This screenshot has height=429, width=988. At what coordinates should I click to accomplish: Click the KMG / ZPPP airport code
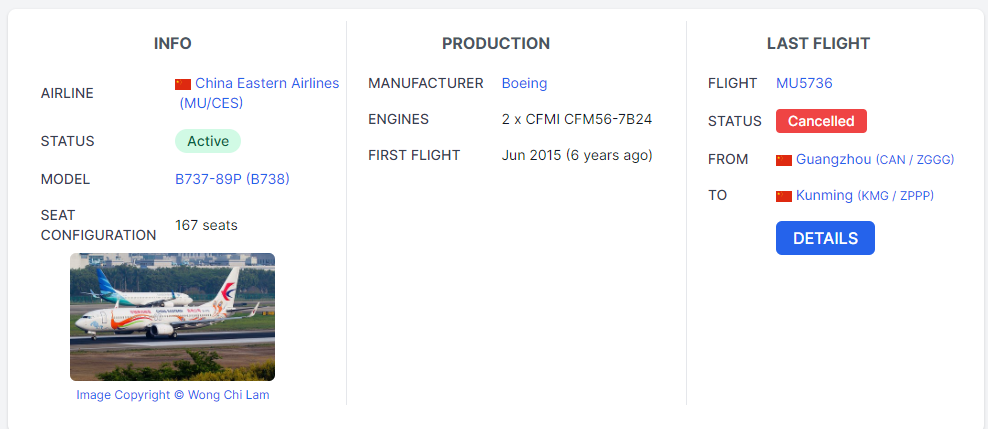pos(896,196)
